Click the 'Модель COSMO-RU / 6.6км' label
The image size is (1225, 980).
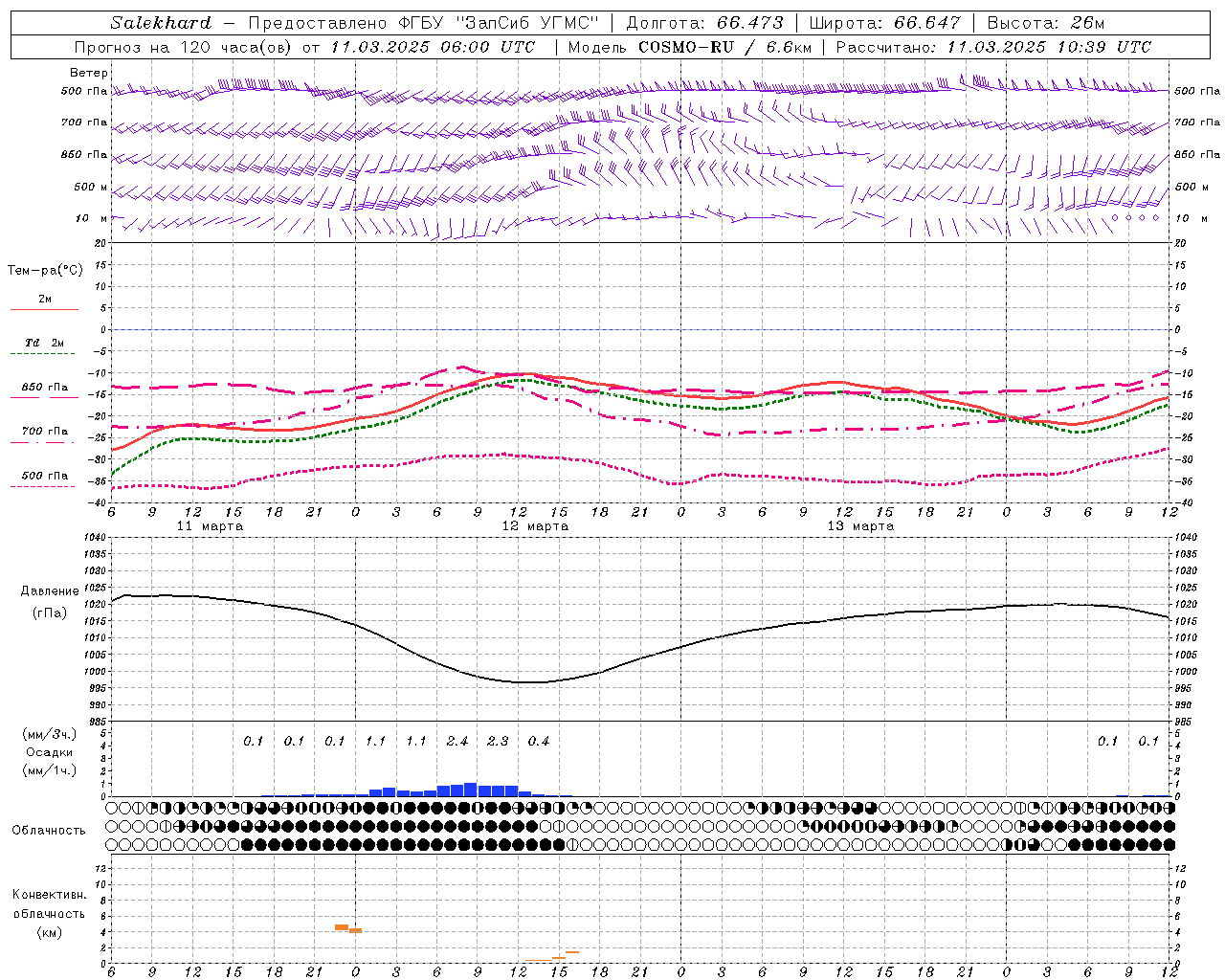[689, 47]
